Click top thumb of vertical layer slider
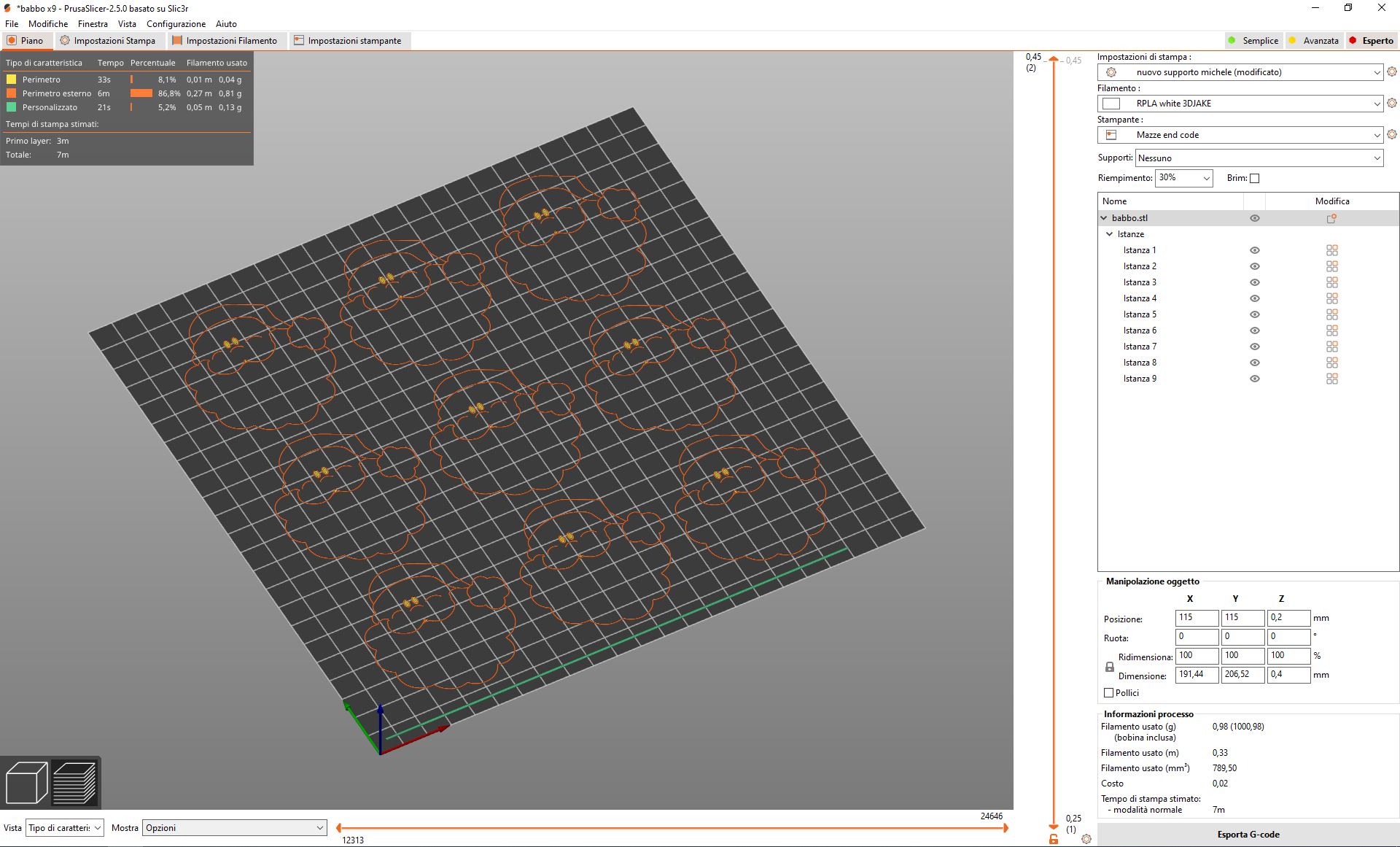1400x847 pixels. click(1053, 60)
